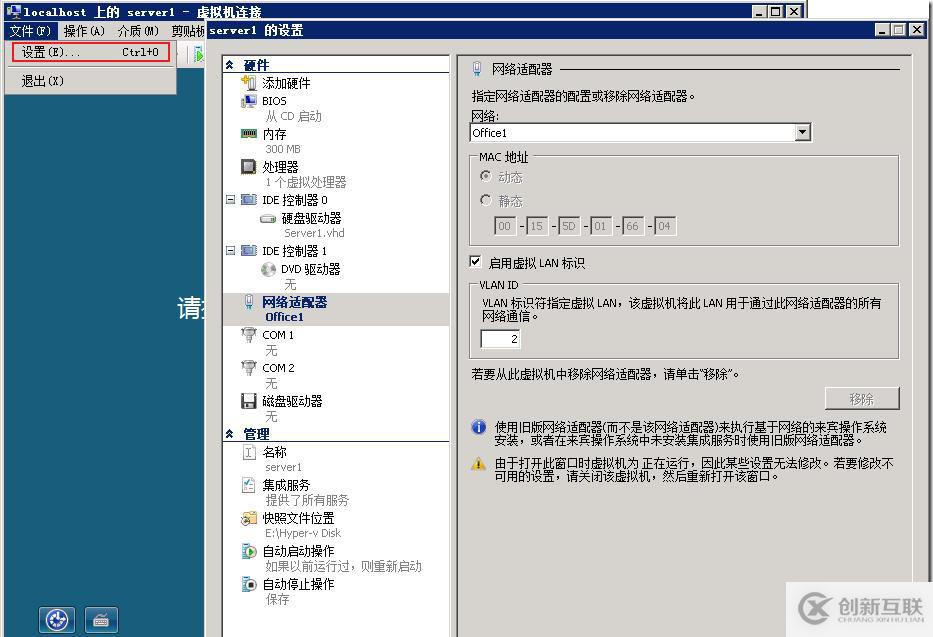Select the 静态 MAC address radio button
The image size is (933, 637).
tap(486, 200)
